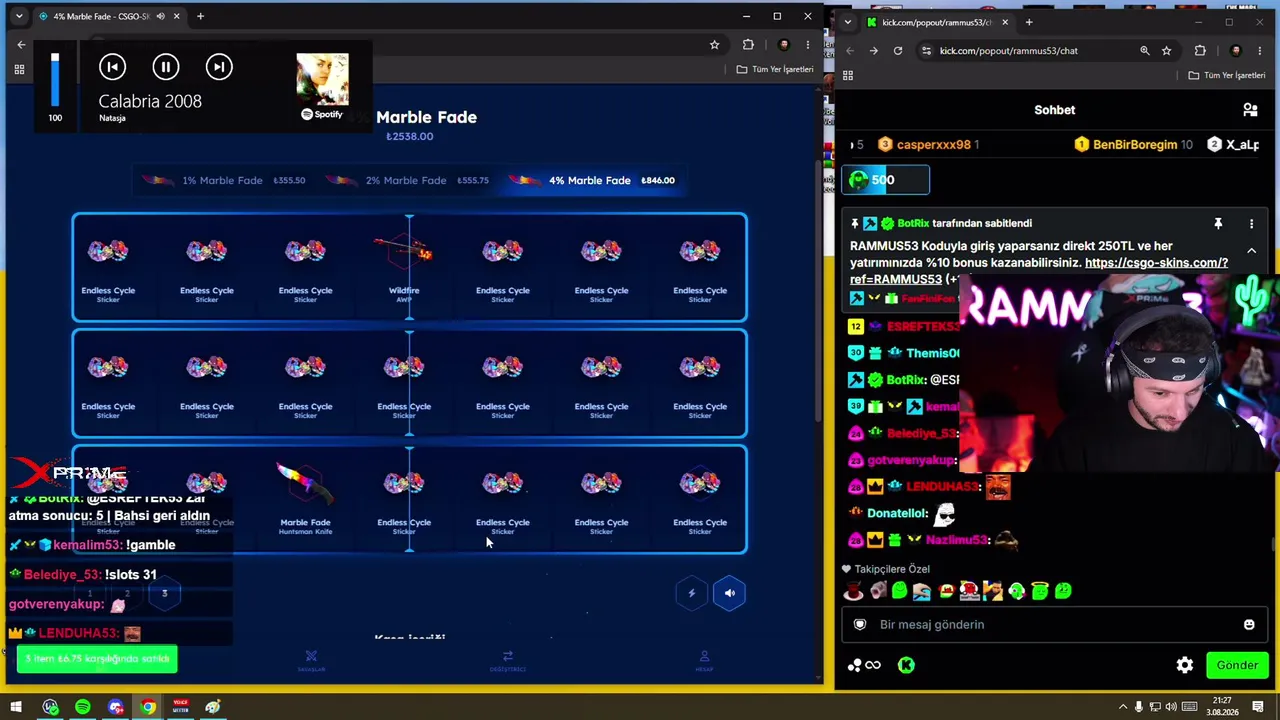This screenshot has width=1280, height=720.
Task: Open extensions in the CSGO-Skins window
Action: click(x=748, y=45)
